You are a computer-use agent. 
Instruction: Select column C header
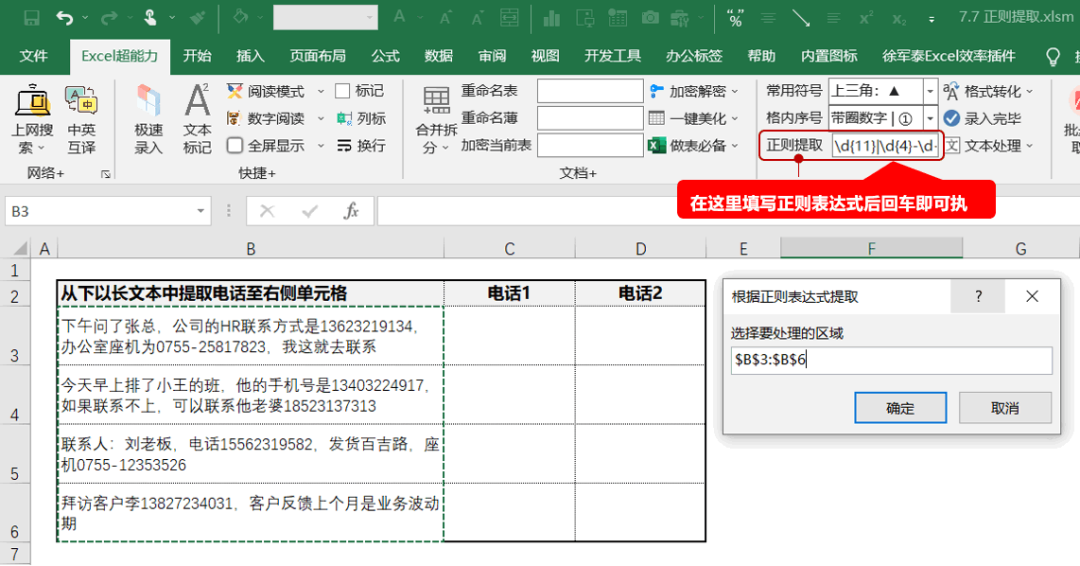click(x=509, y=249)
